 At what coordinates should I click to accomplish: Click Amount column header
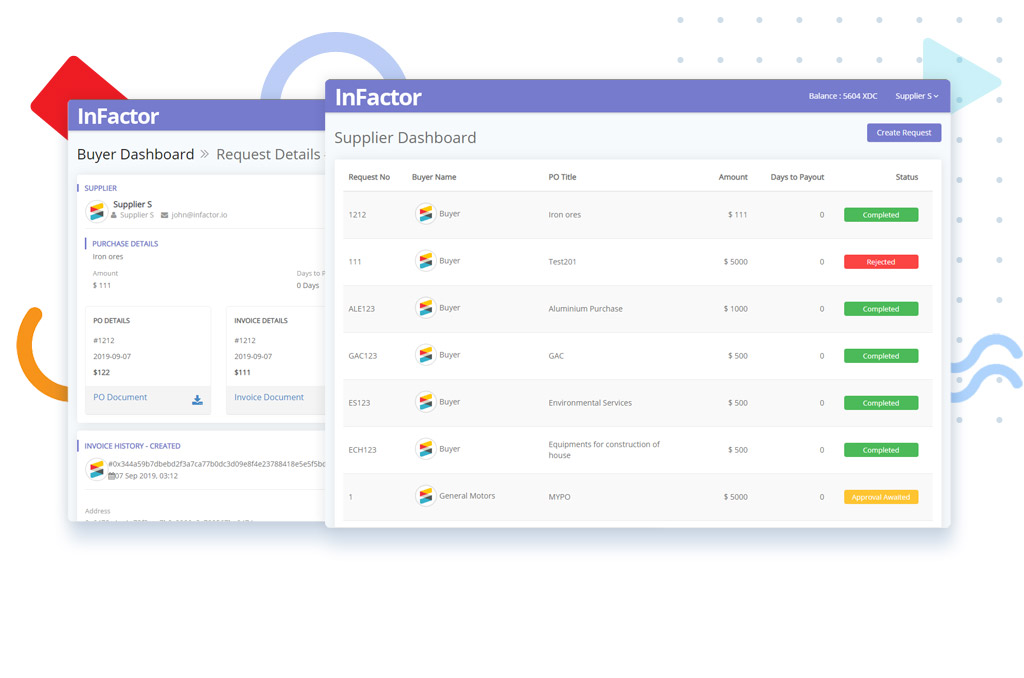[733, 177]
